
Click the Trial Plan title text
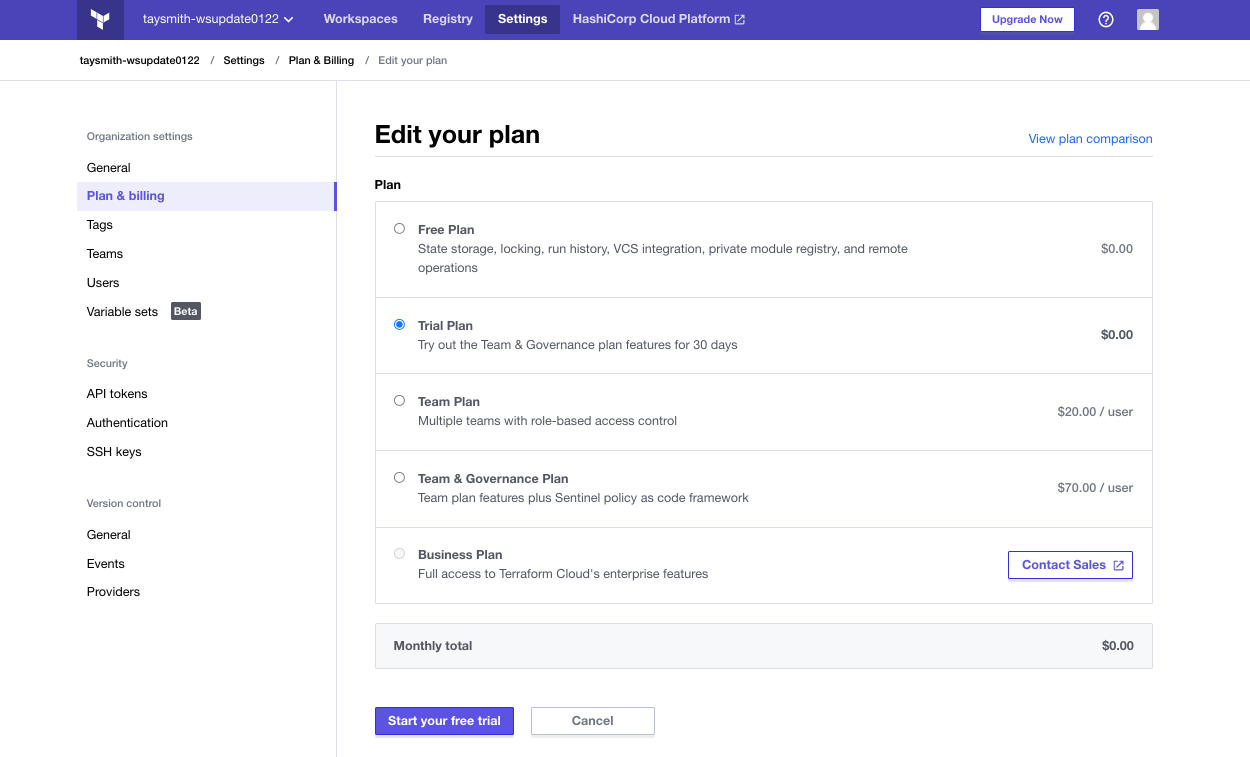445,326
